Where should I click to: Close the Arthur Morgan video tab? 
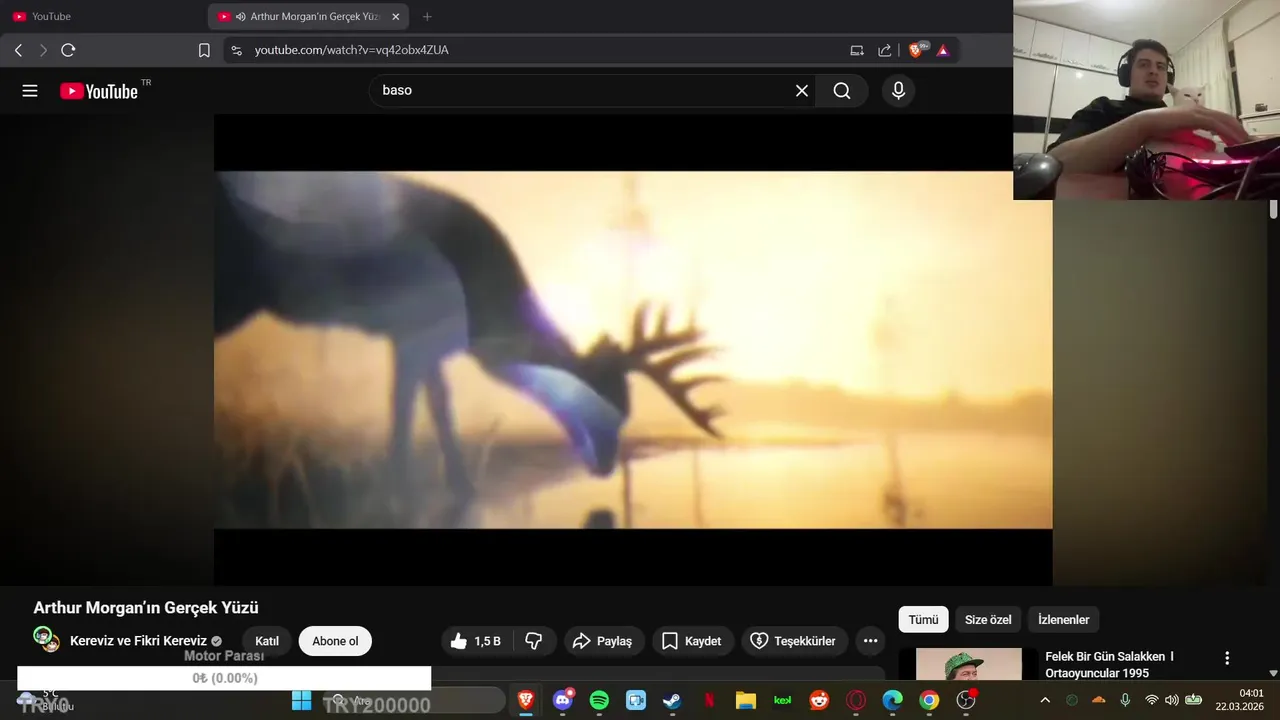[x=395, y=17]
